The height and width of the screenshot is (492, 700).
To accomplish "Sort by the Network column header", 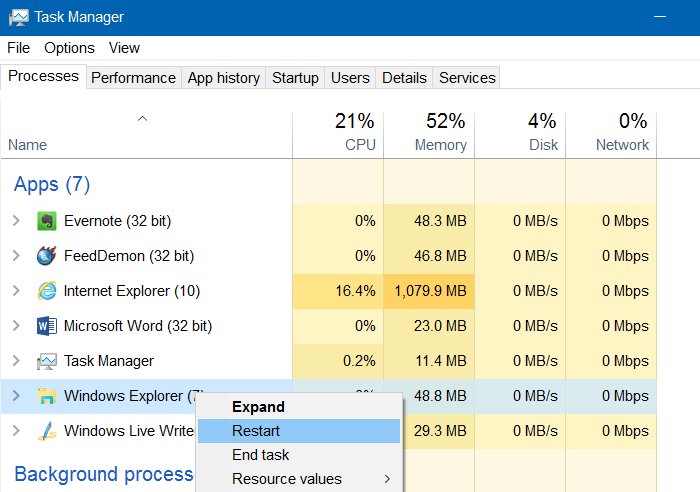I will click(611, 135).
